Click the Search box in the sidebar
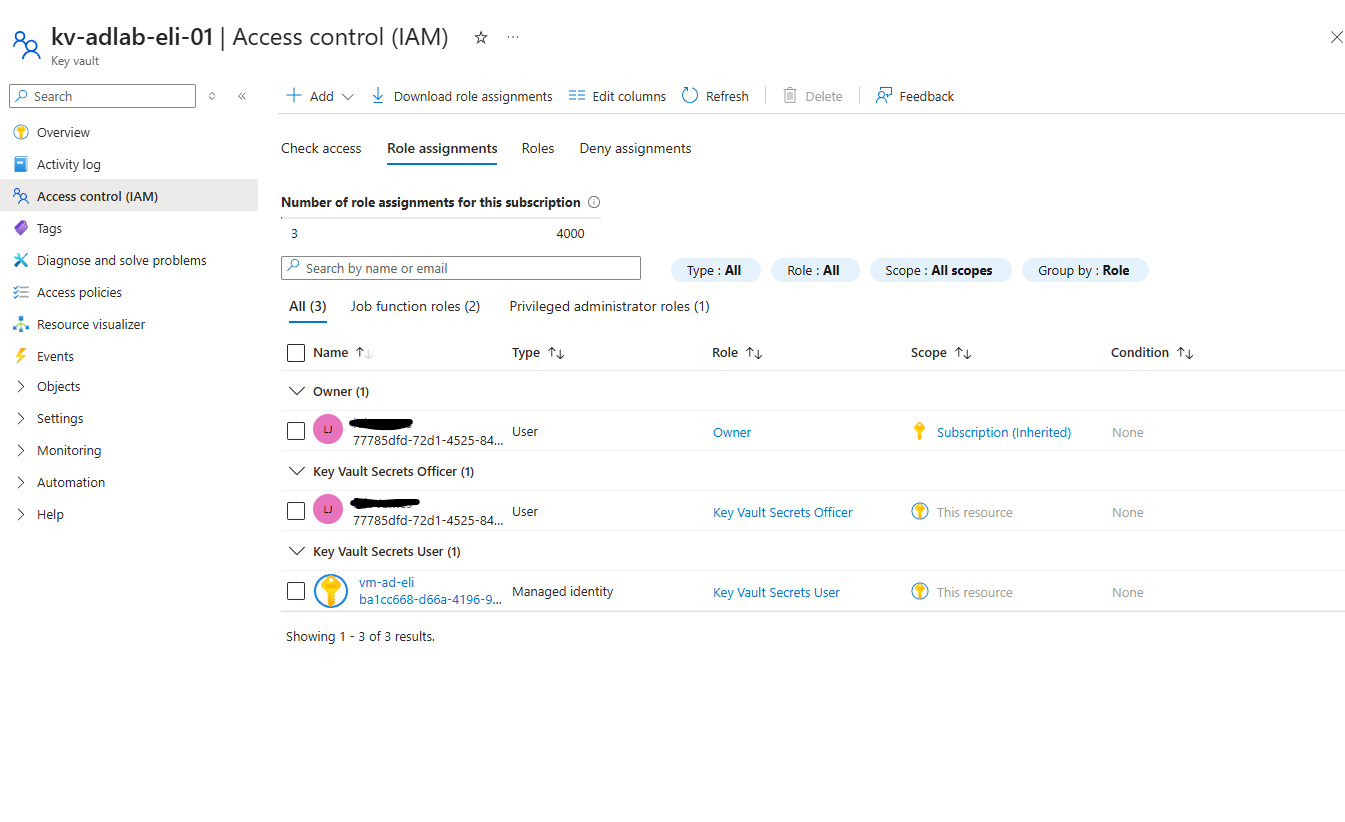This screenshot has width=1345, height=822. (102, 96)
